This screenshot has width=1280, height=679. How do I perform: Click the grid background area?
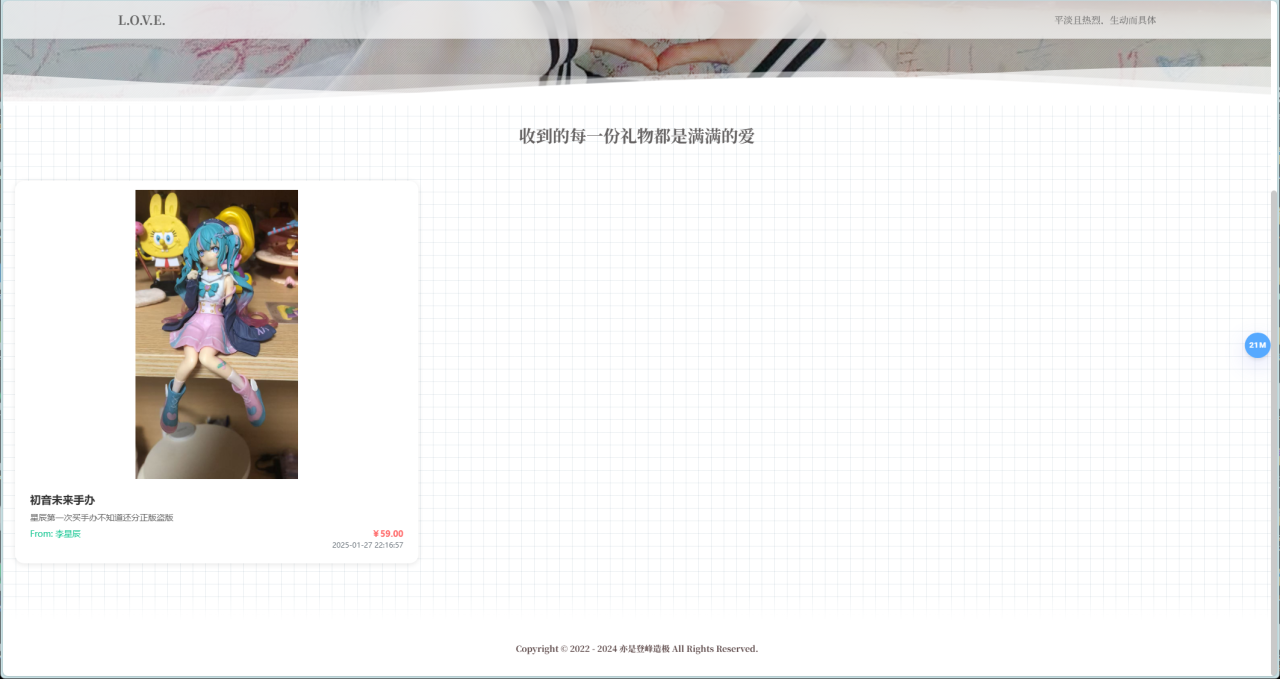point(800,400)
